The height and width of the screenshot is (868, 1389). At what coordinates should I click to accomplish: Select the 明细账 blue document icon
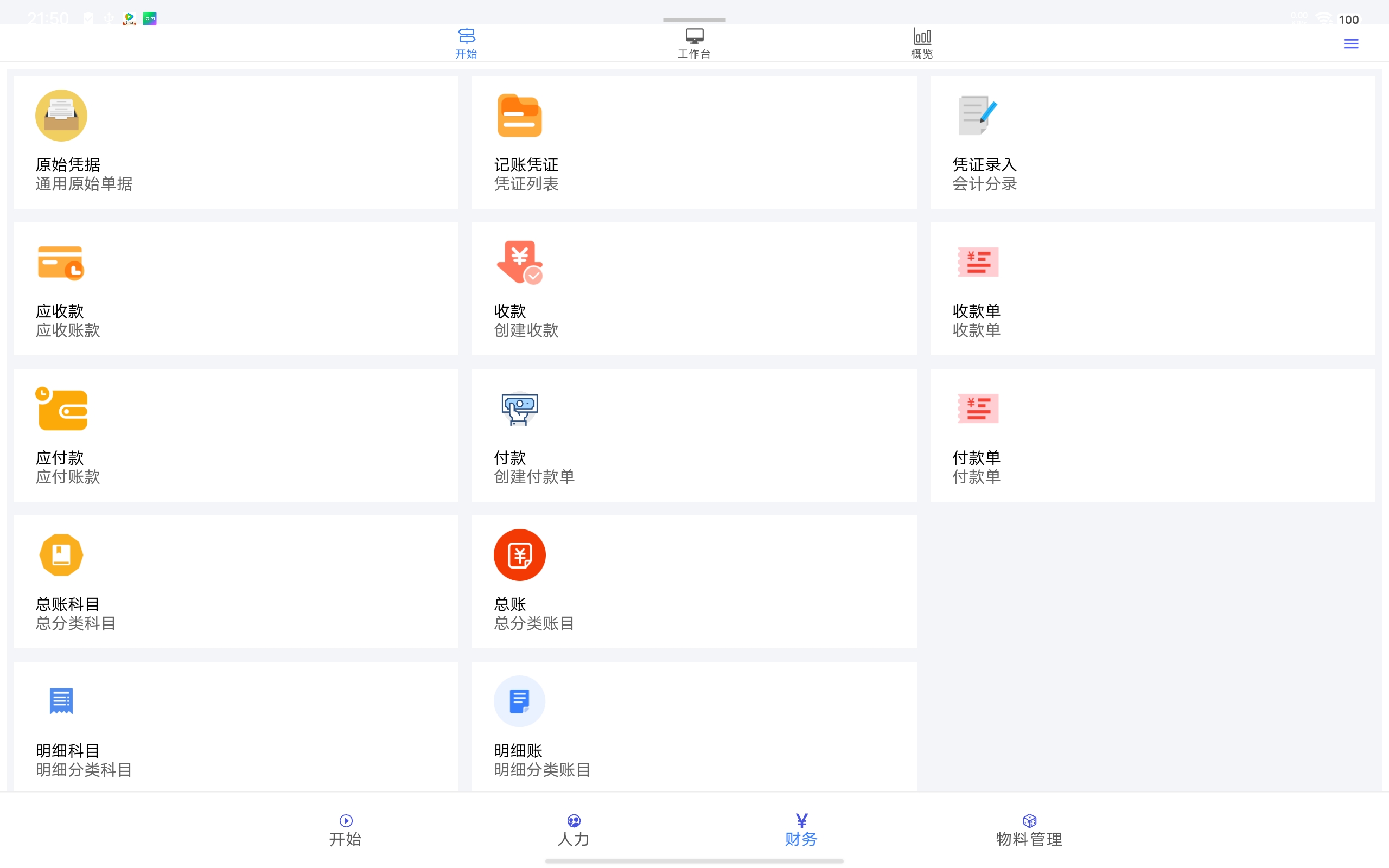pyautogui.click(x=519, y=701)
